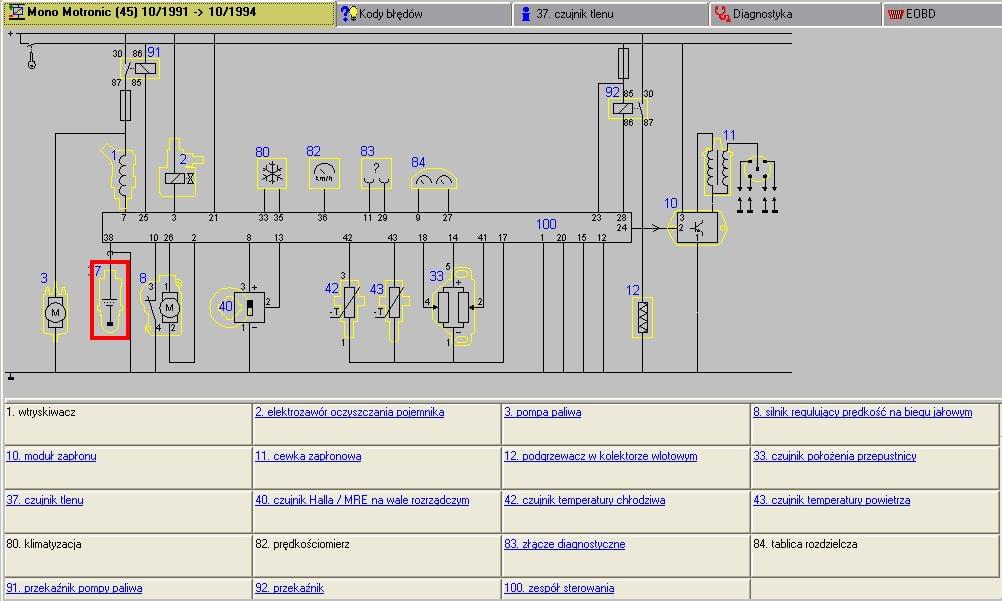Open link 100. zespół sterowania
Image resolution: width=1002 pixels, height=601 pixels.
(x=559, y=588)
